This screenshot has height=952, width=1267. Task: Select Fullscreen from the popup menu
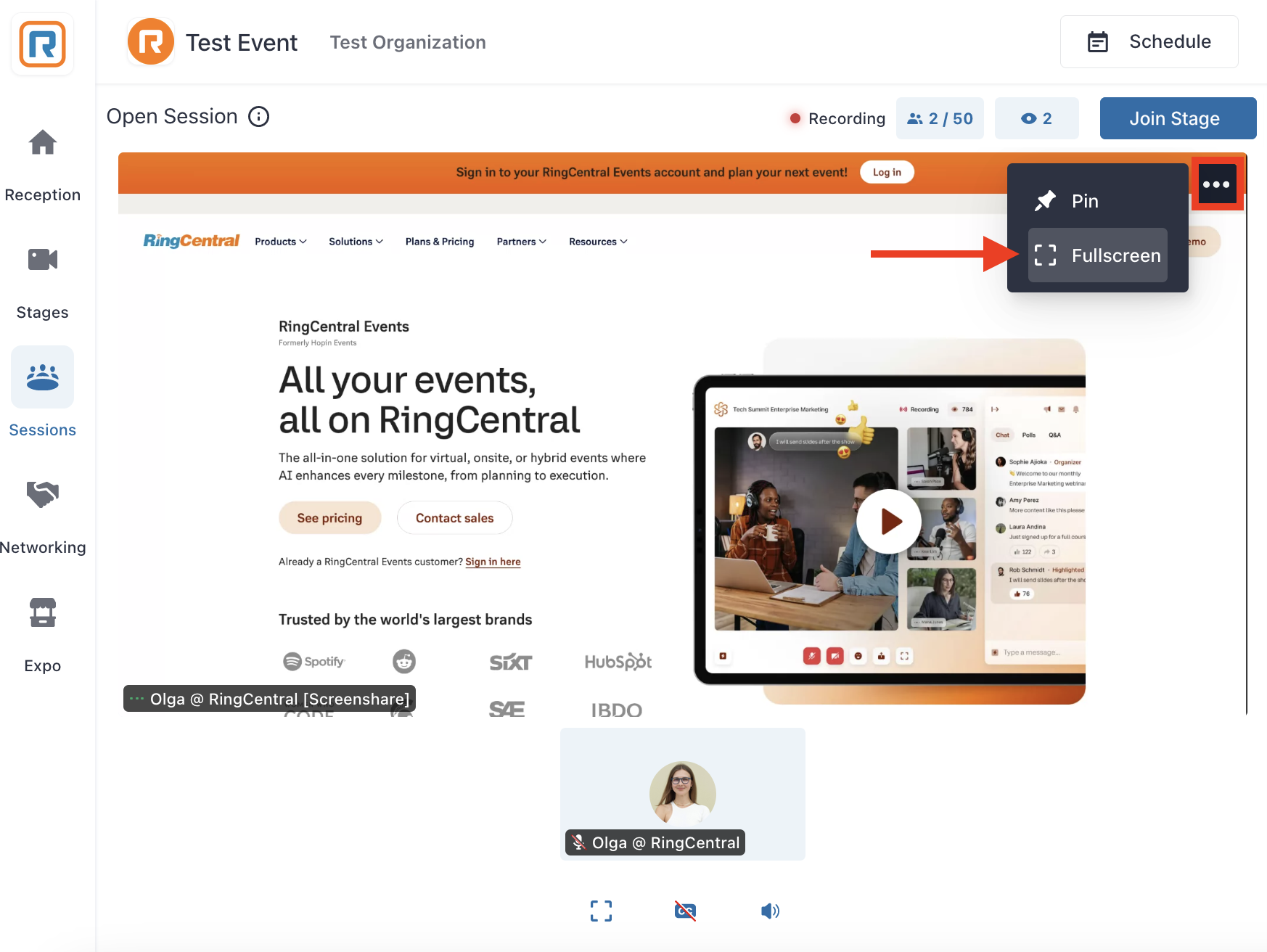point(1097,255)
